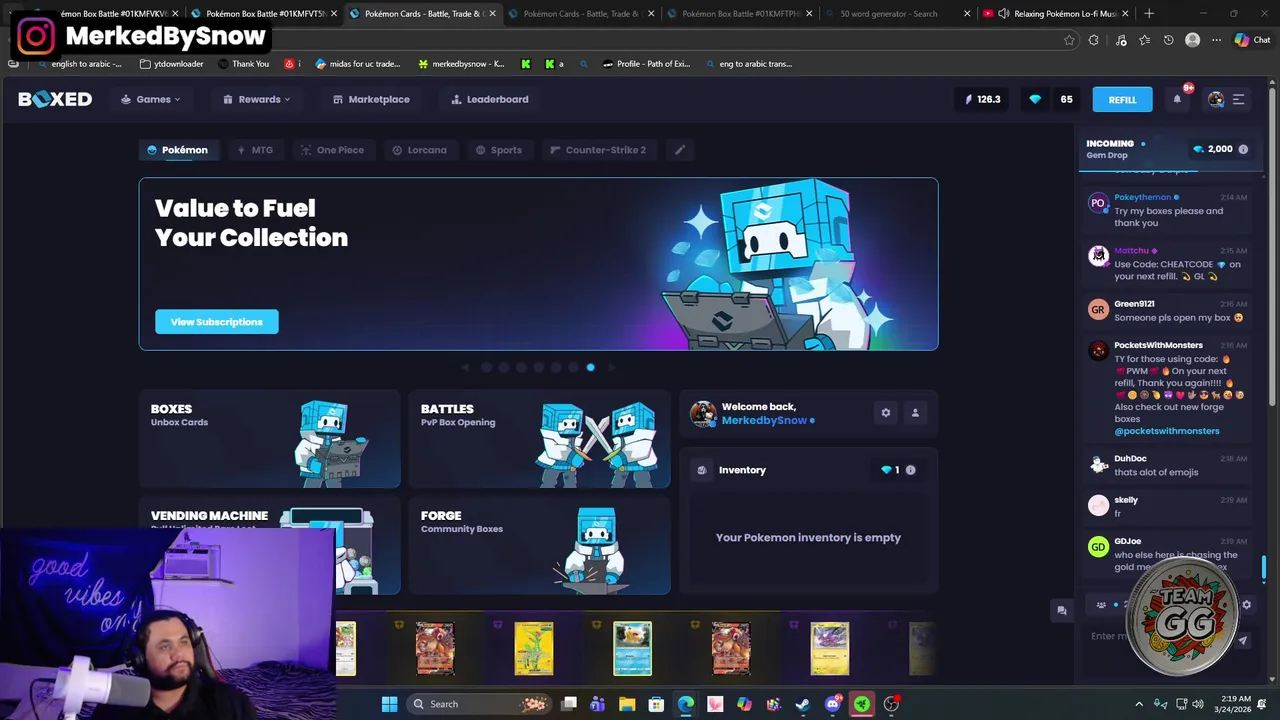Collapse chat with the speech bubble icon
This screenshot has height=720, width=1280.
pyautogui.click(x=1062, y=610)
